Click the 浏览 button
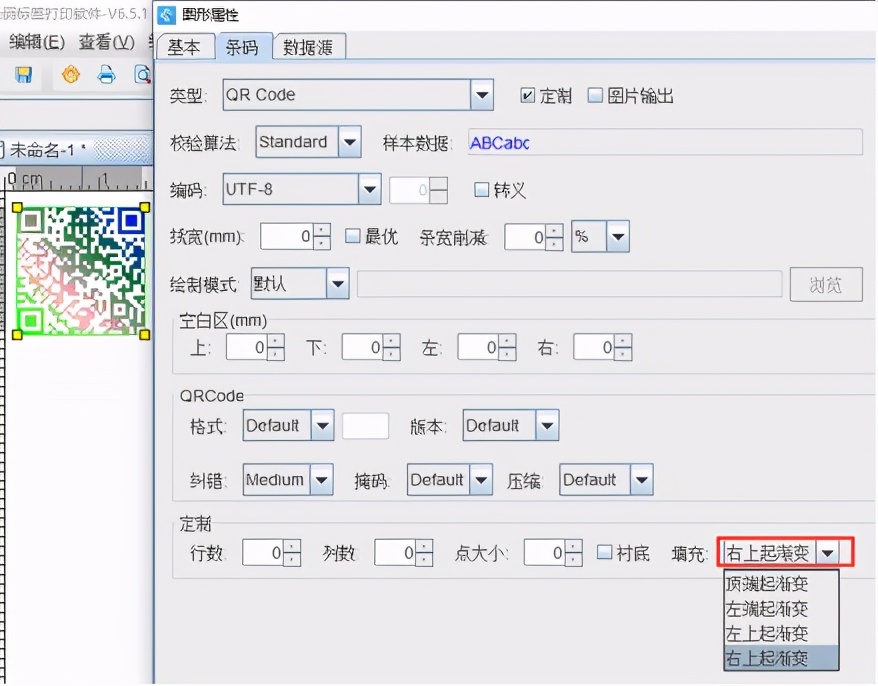The width and height of the screenshot is (878, 686). pos(826,284)
